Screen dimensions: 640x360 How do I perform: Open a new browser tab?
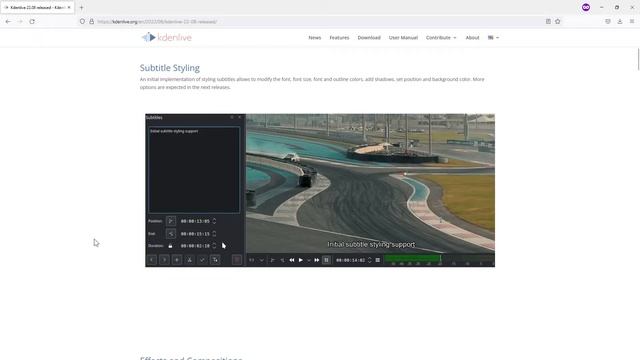point(81,7)
